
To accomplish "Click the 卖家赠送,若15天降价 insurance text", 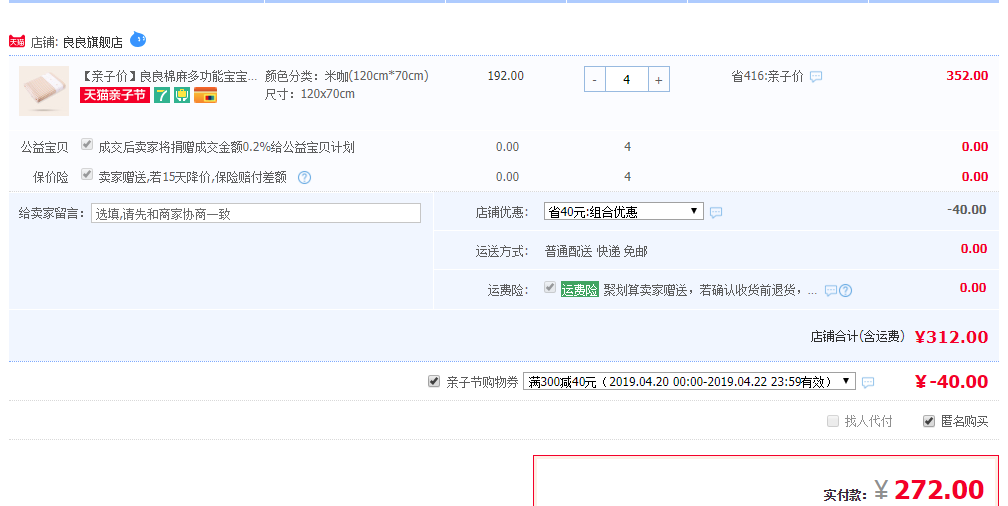I will 192,177.
